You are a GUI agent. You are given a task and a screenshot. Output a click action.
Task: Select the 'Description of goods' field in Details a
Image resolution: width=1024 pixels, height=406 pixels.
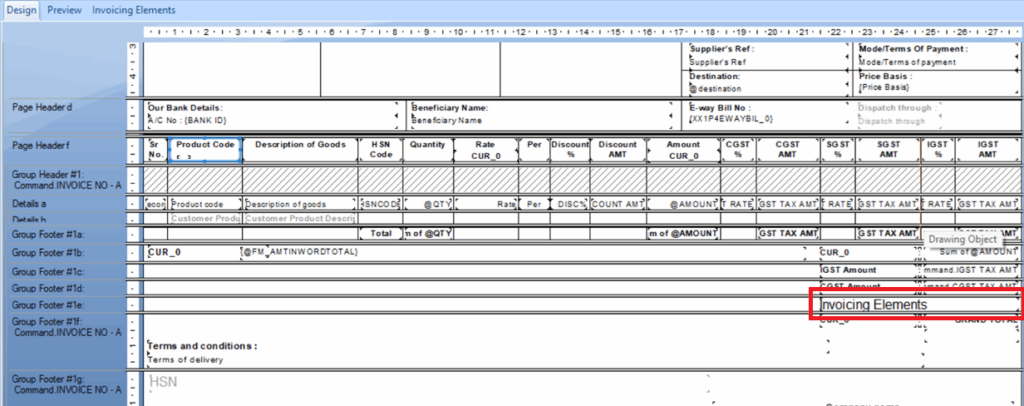point(300,204)
